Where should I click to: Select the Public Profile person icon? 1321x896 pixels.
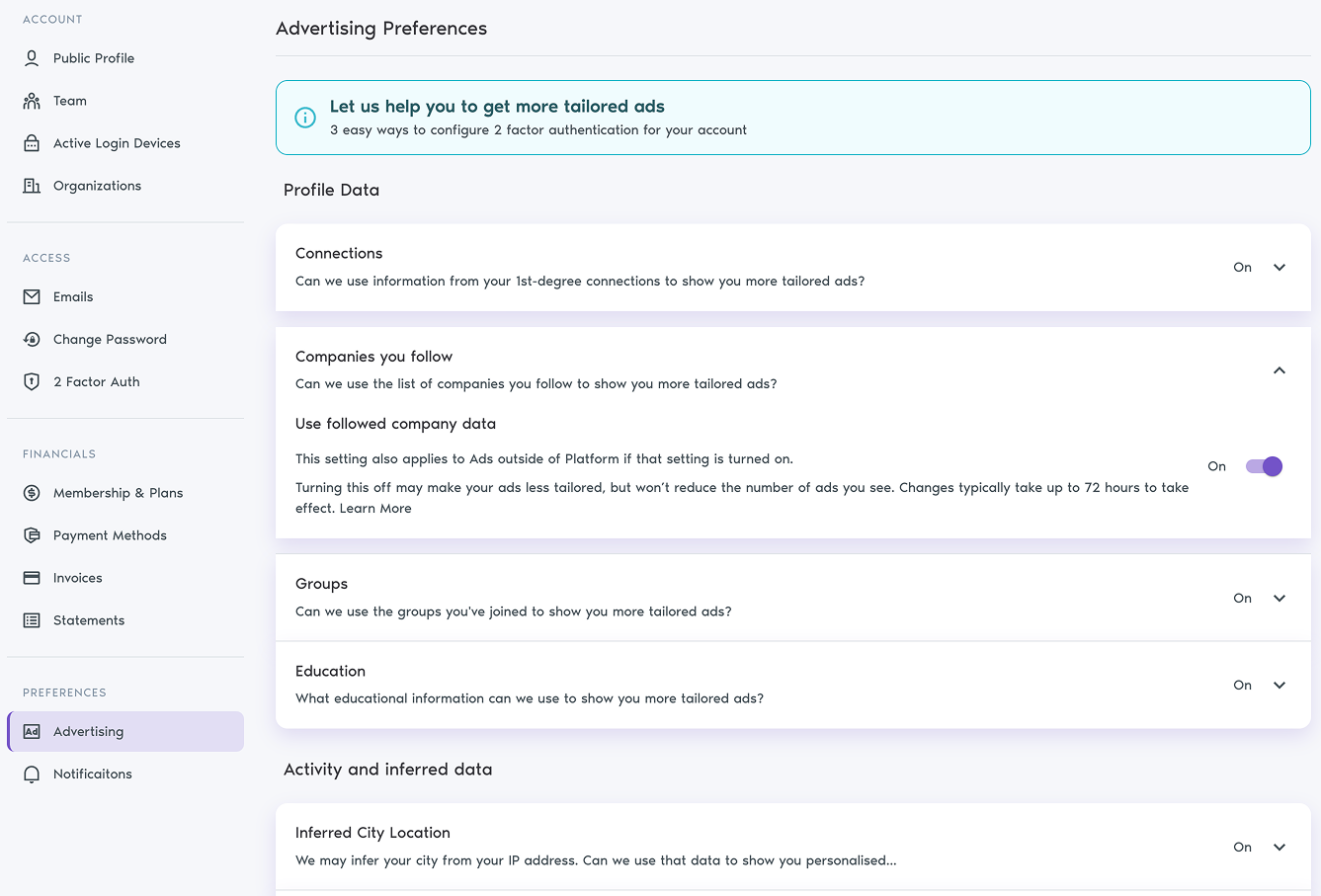(31, 57)
